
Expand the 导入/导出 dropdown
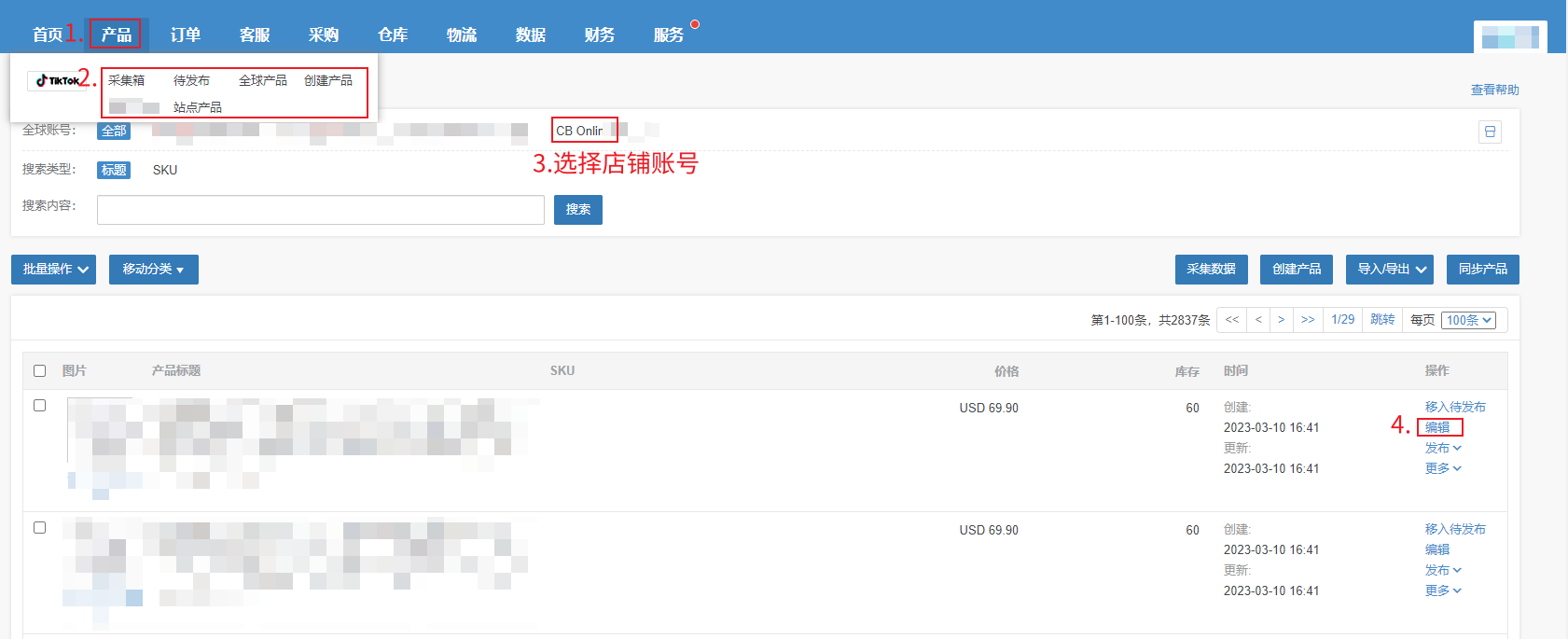coord(1390,270)
